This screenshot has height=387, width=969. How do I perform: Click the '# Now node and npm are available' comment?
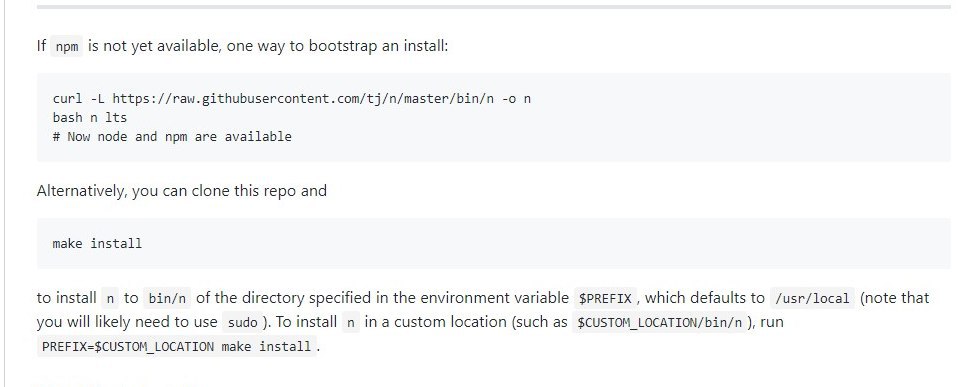[x=172, y=136]
